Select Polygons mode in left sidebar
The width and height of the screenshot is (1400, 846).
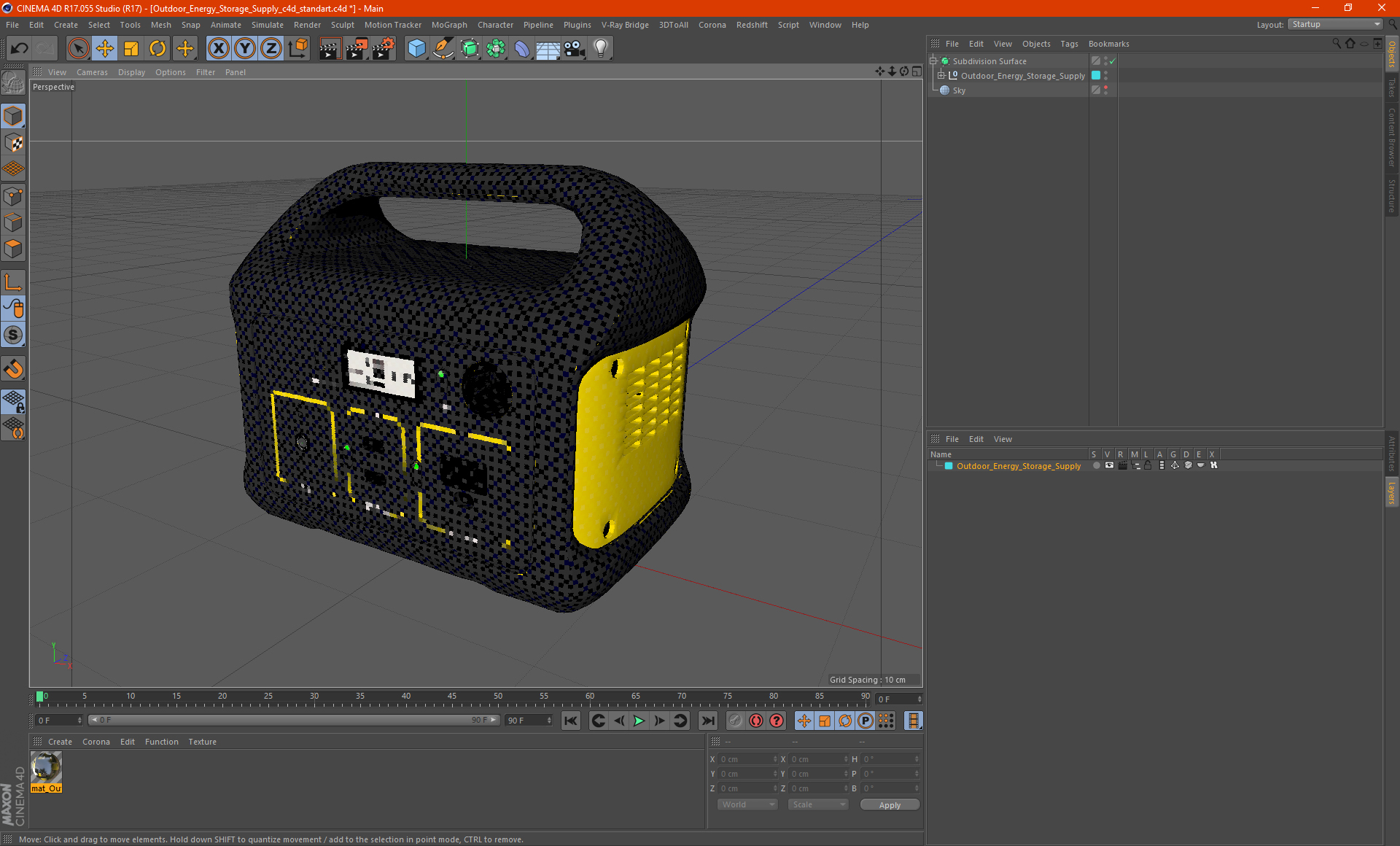13,249
